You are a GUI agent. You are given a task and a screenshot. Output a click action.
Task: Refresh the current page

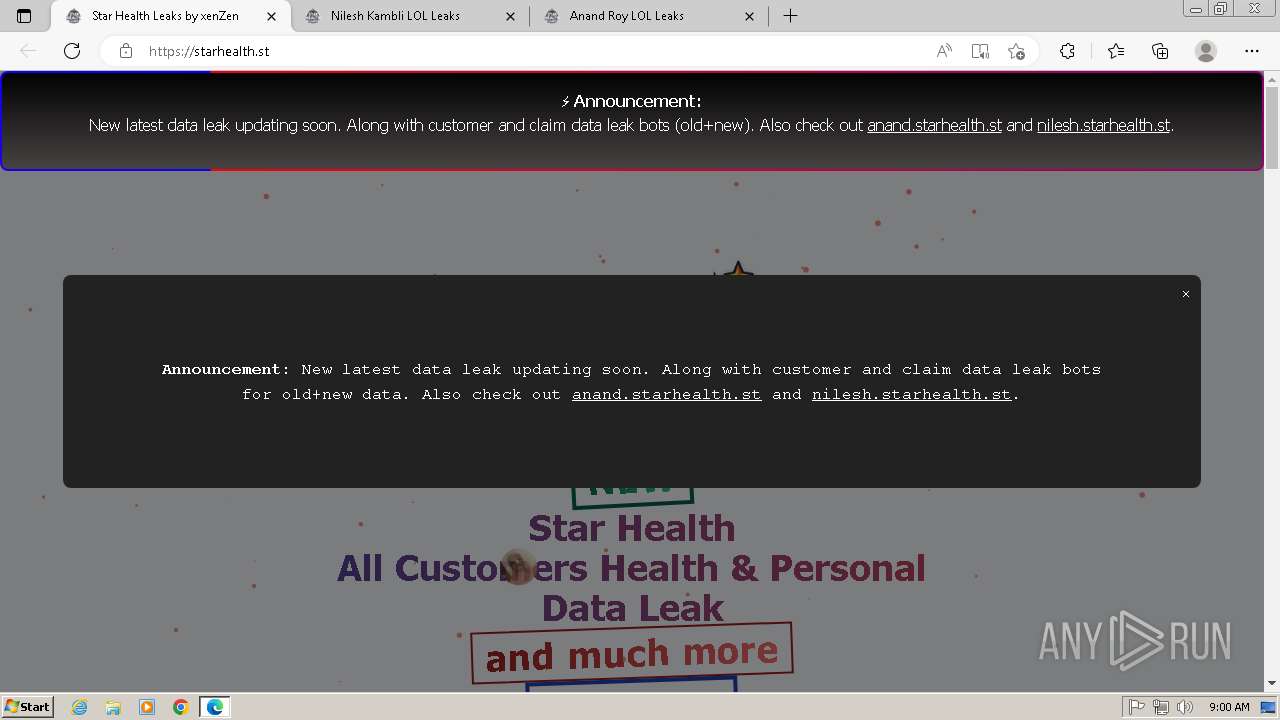(x=72, y=51)
